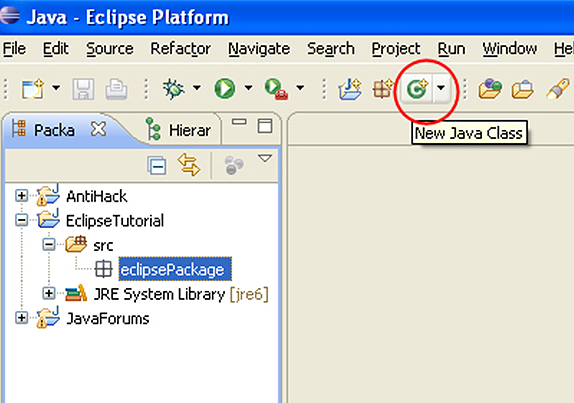Minimize the Package Explorer view
Screen dimensions: 574x403
tap(239, 122)
